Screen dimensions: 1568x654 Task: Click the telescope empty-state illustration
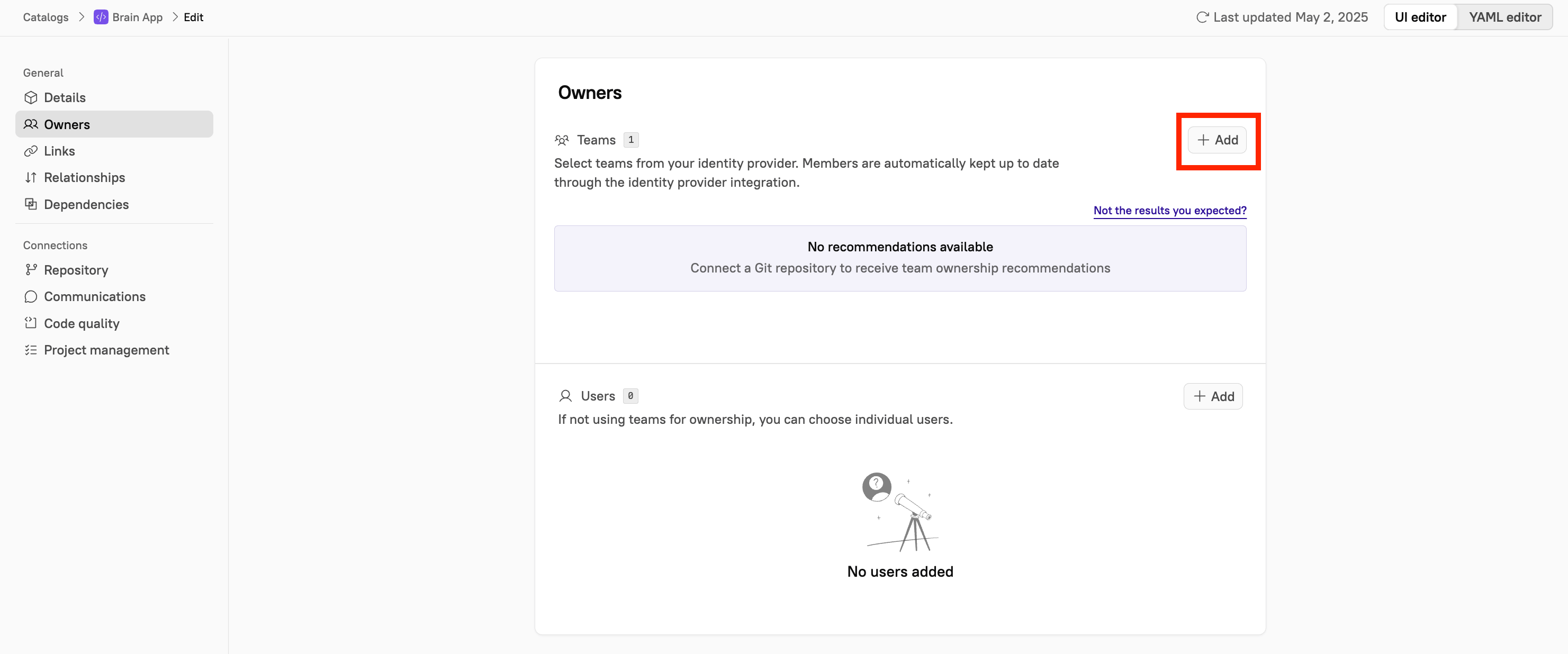[900, 512]
